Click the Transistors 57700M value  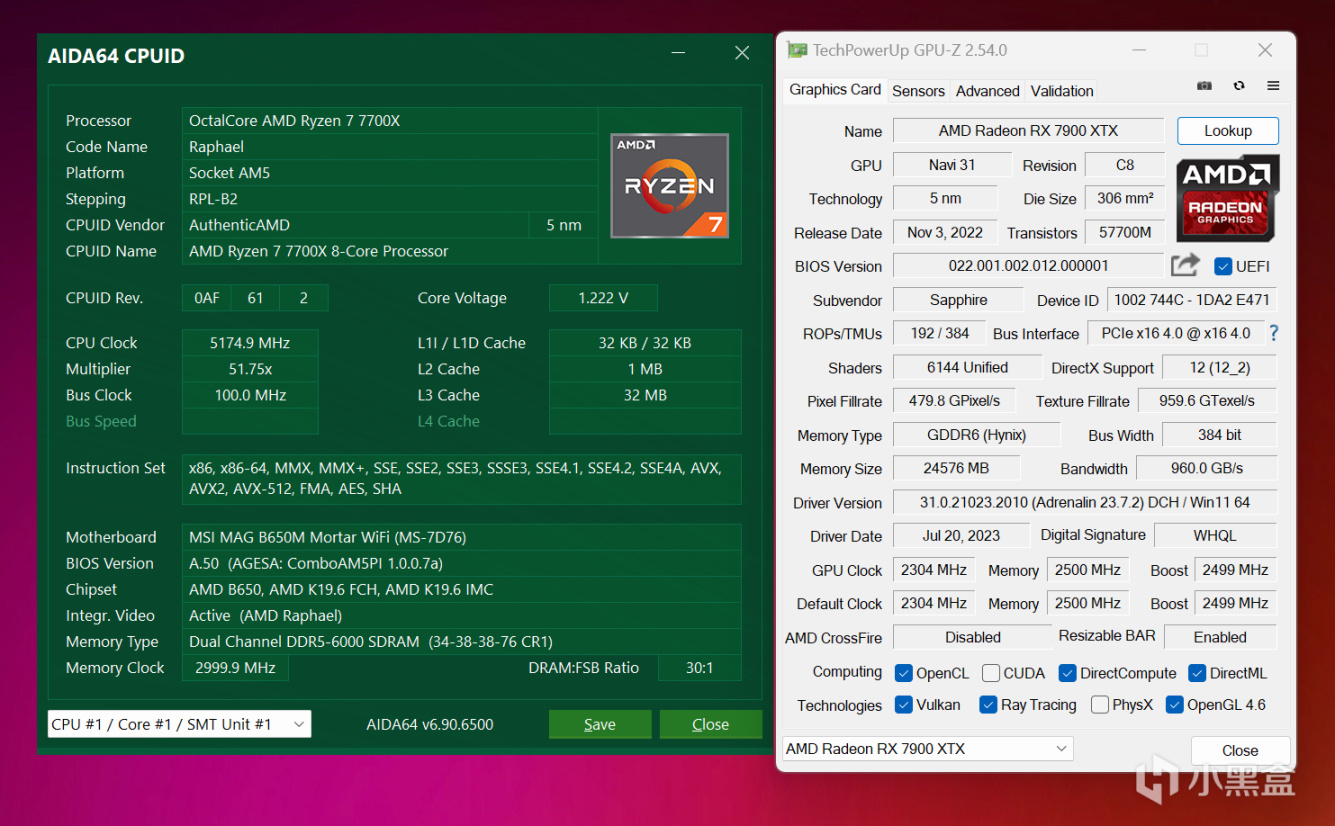tap(1125, 232)
